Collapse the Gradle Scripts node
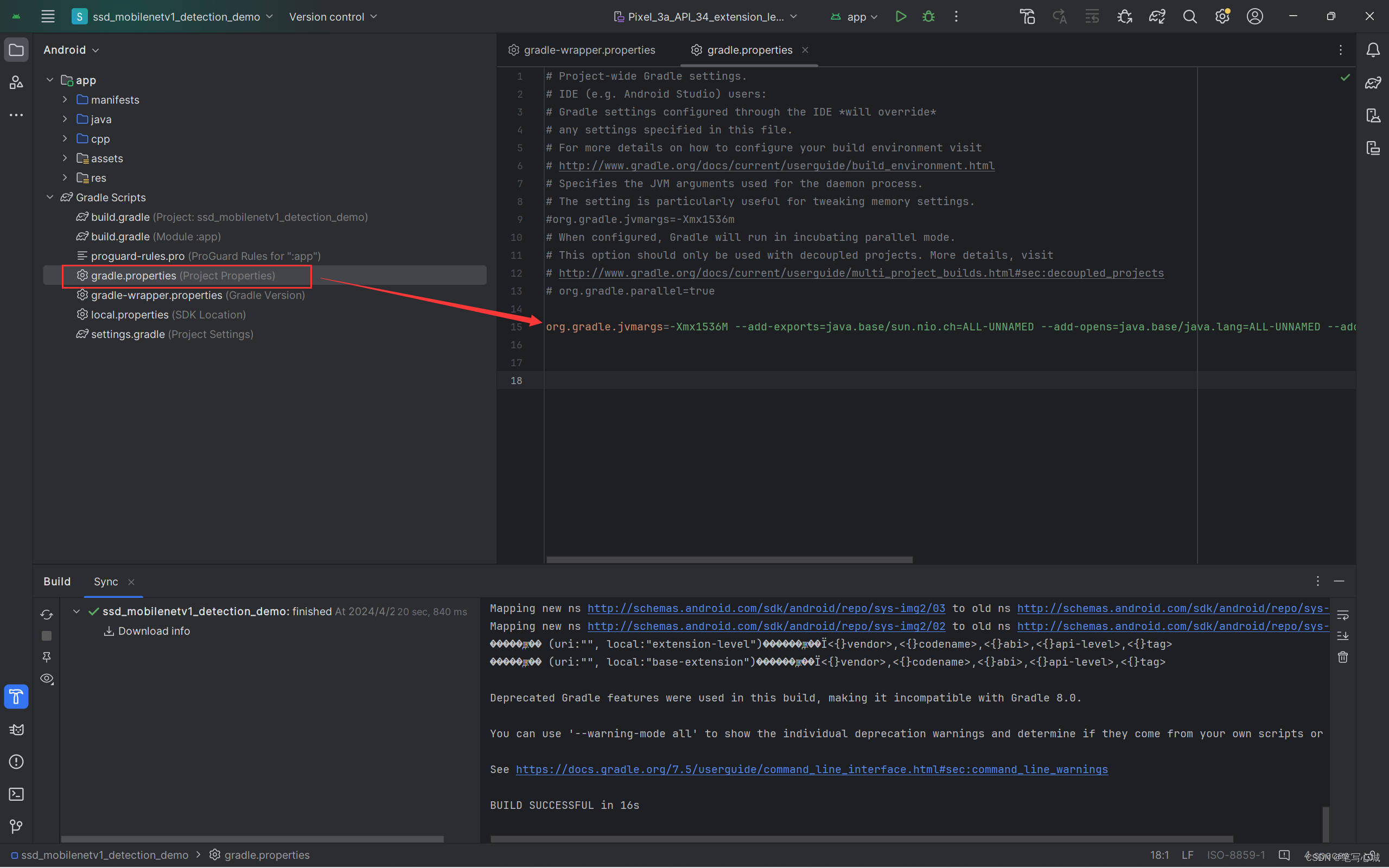 (x=50, y=197)
